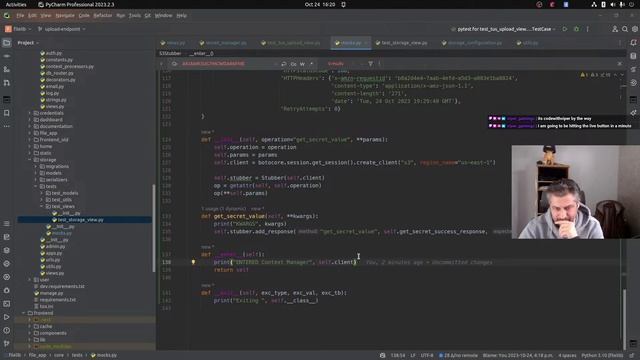
Task: Collapse the storage folder
Action: (30, 160)
